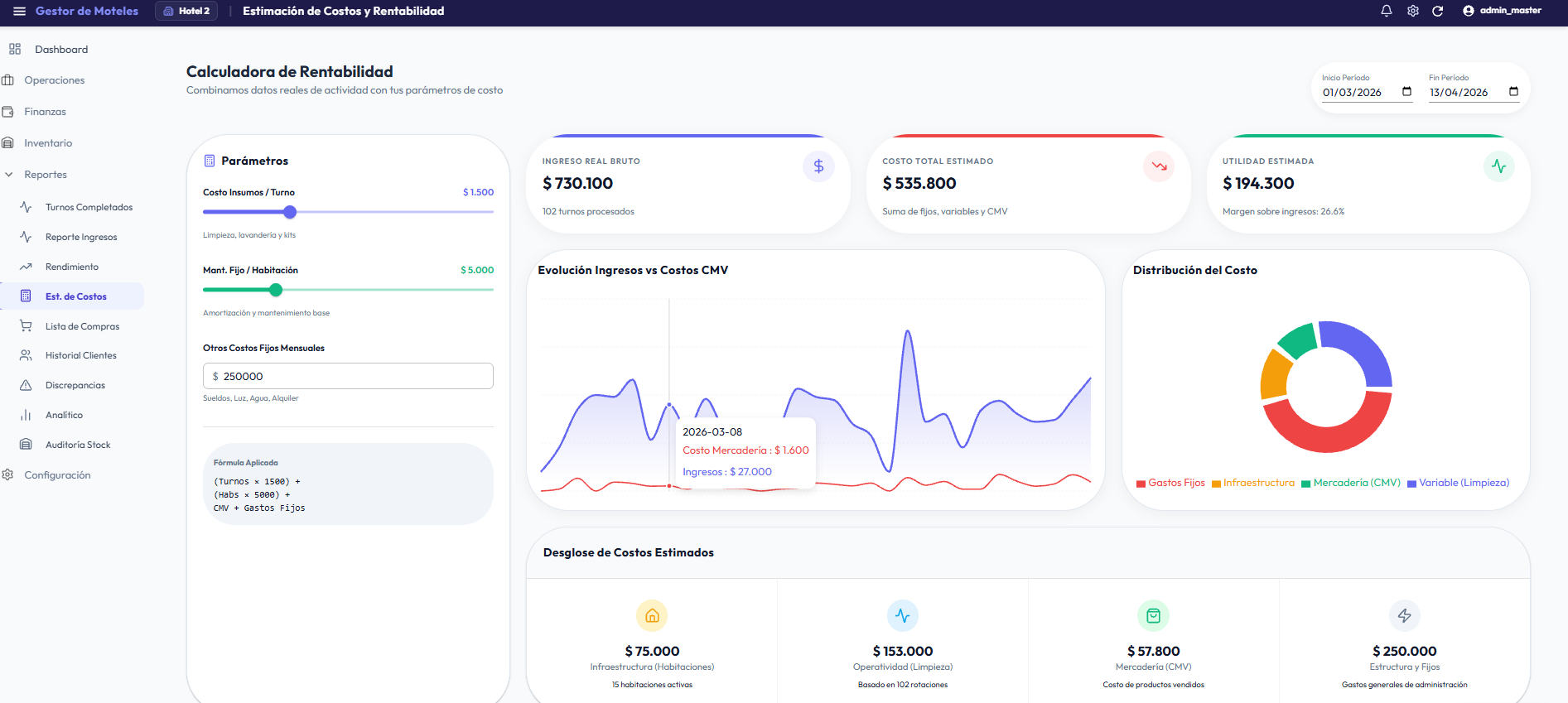Image resolution: width=1568 pixels, height=703 pixels.
Task: Open Dashboard in the sidebar
Action: click(x=61, y=50)
